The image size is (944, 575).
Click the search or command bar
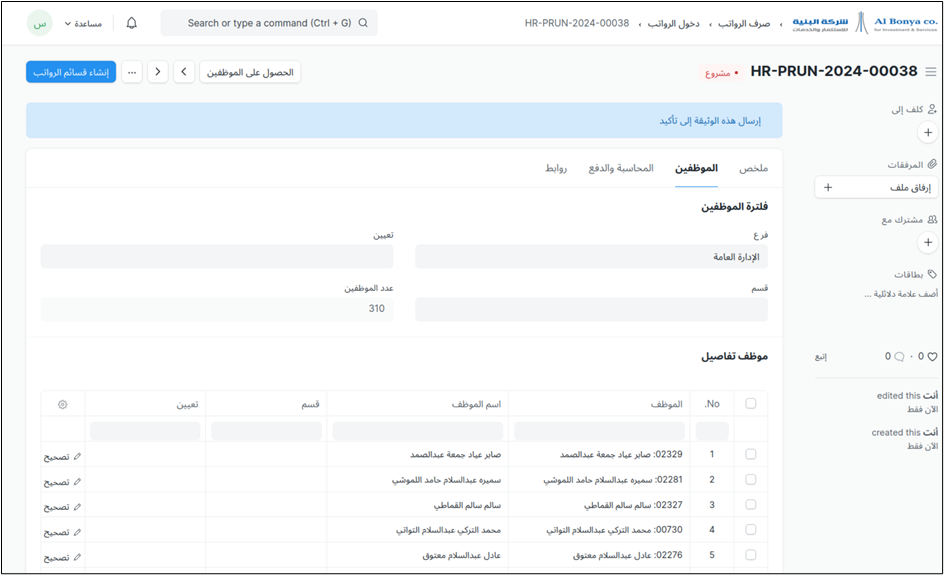[x=269, y=23]
